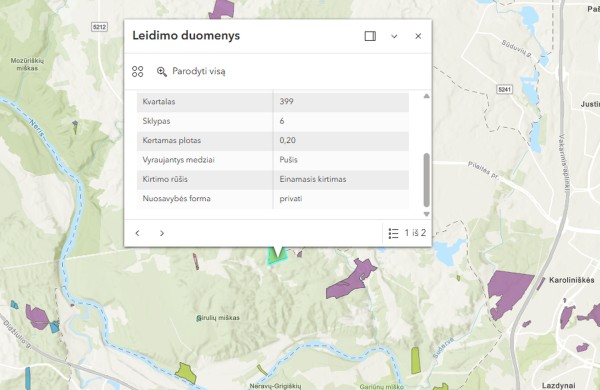Click the Neravų-Grigiškių map label

[275, 386]
